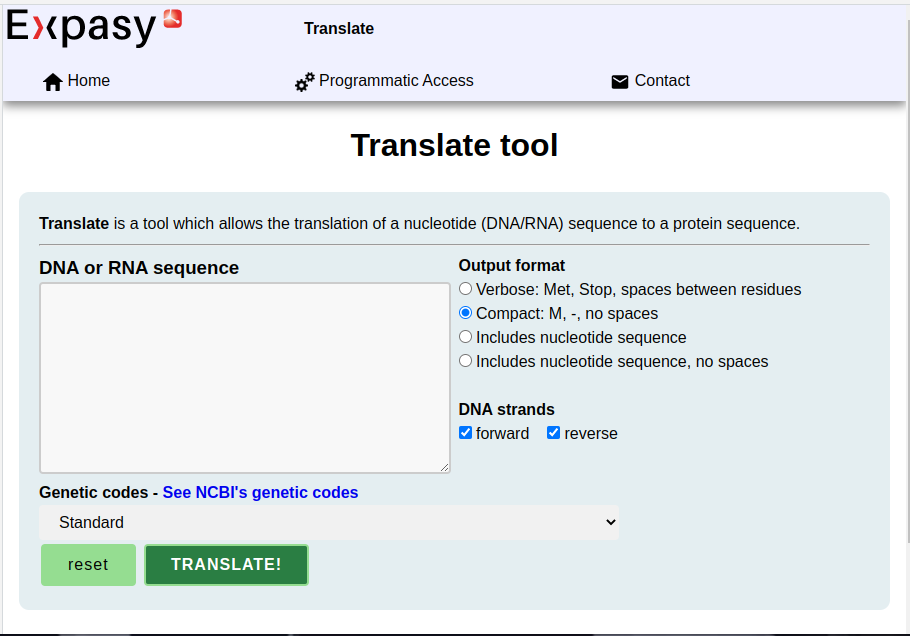Uncheck the reverse DNA strand checkbox
The image size is (910, 636).
[554, 433]
